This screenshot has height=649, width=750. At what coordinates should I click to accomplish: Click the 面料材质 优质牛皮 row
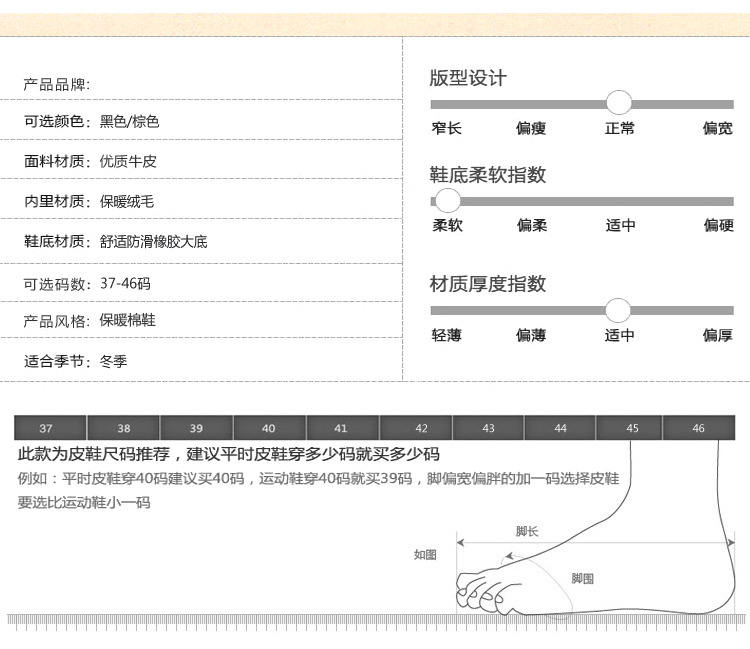91,161
